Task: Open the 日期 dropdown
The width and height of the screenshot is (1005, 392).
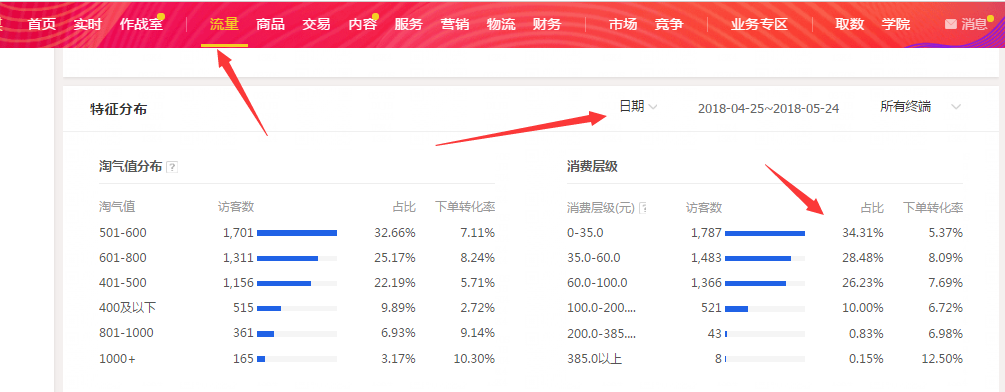Action: [x=638, y=107]
